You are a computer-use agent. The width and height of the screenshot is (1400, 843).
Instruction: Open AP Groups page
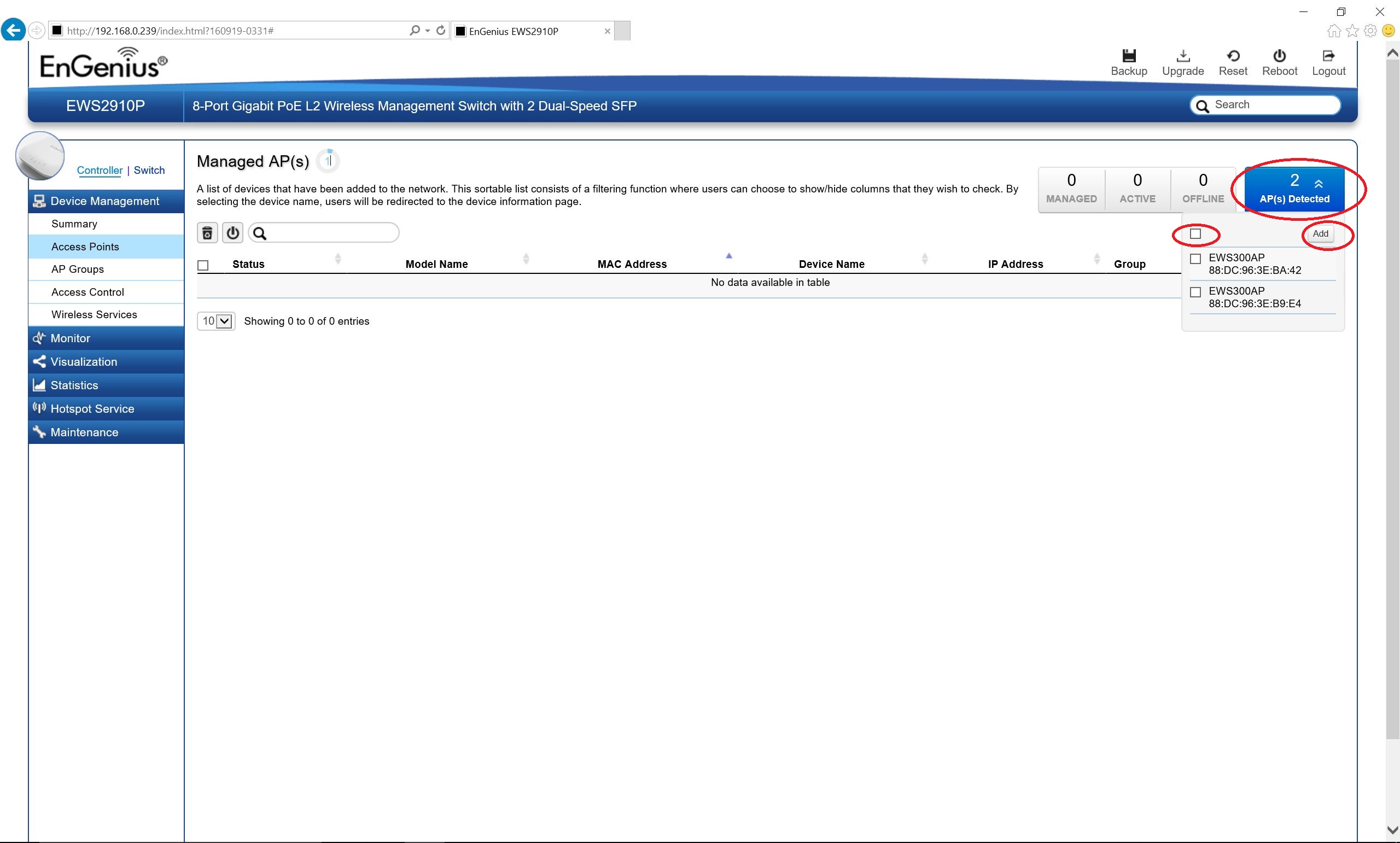106,270
